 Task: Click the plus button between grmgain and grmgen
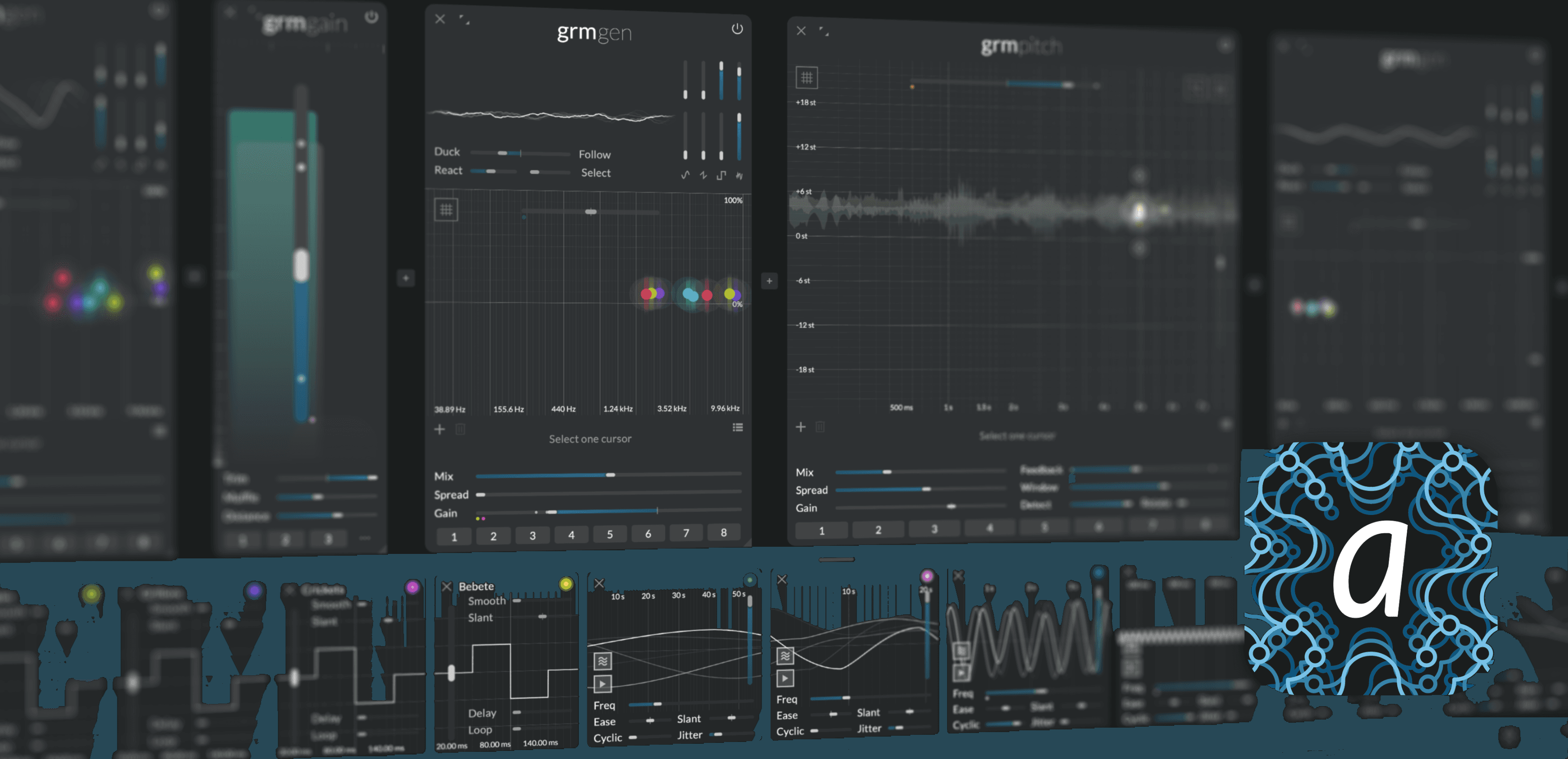pyautogui.click(x=406, y=279)
